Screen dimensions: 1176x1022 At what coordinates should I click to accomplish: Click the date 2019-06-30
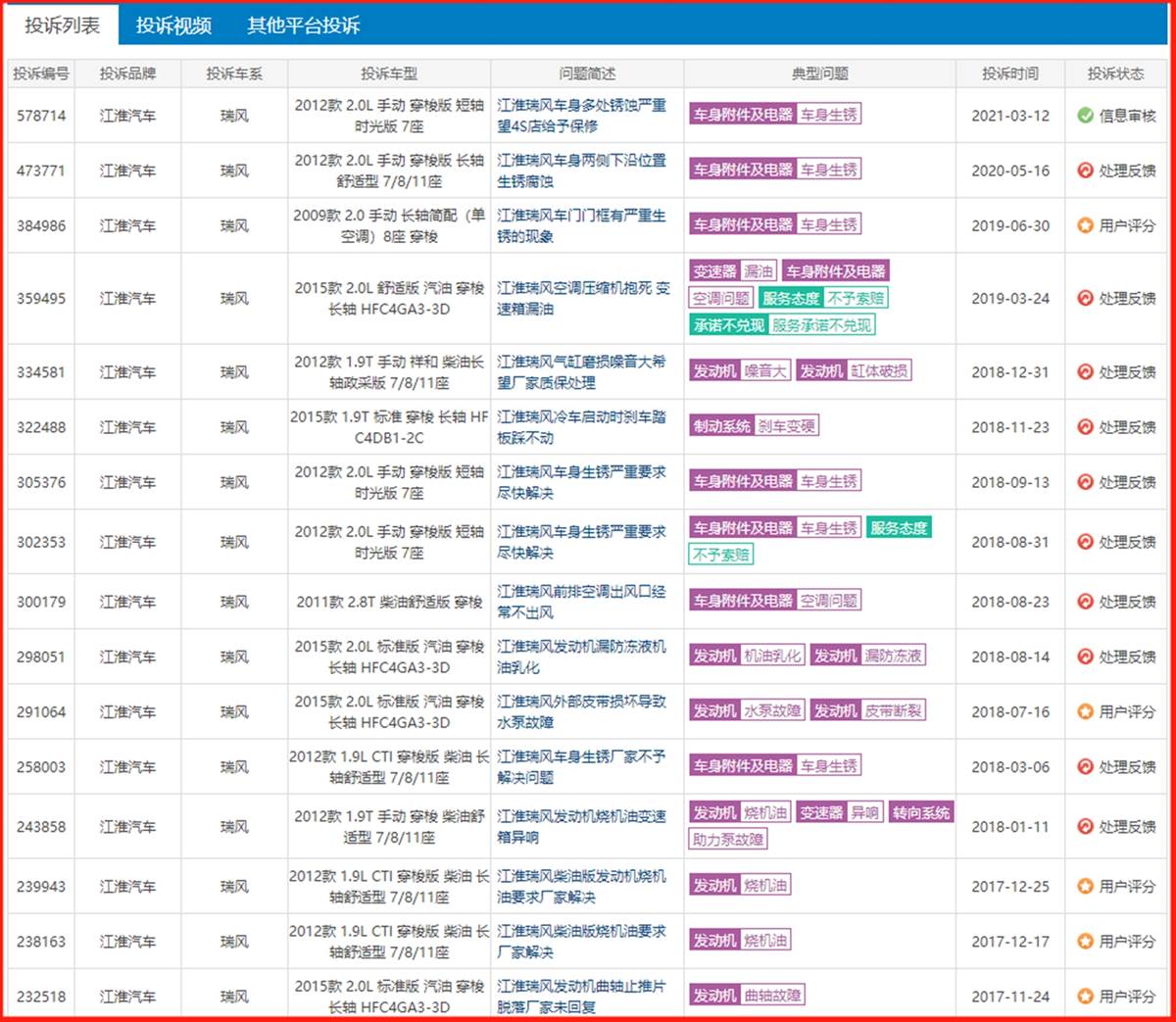pyautogui.click(x=1010, y=225)
